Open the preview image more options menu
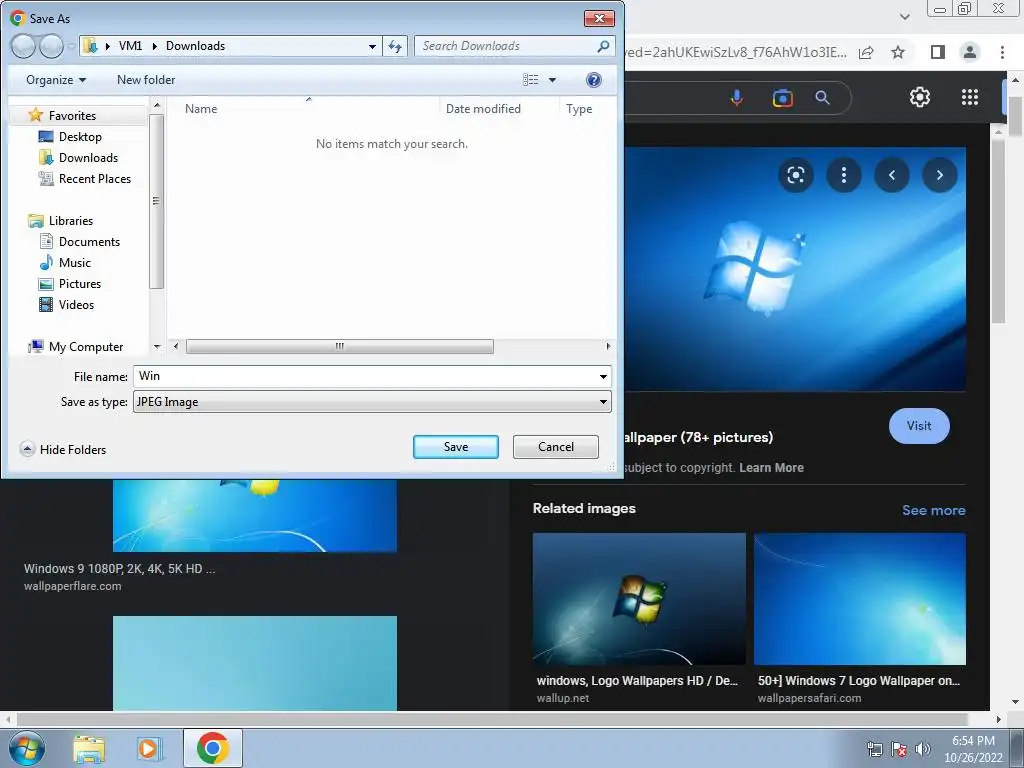Image resolution: width=1024 pixels, height=768 pixels. 844,175
